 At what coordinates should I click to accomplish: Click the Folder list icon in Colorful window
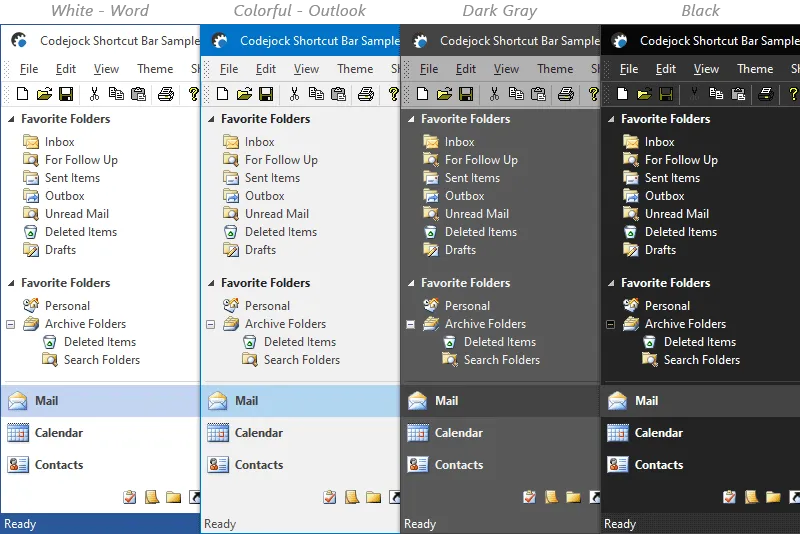pos(373,496)
